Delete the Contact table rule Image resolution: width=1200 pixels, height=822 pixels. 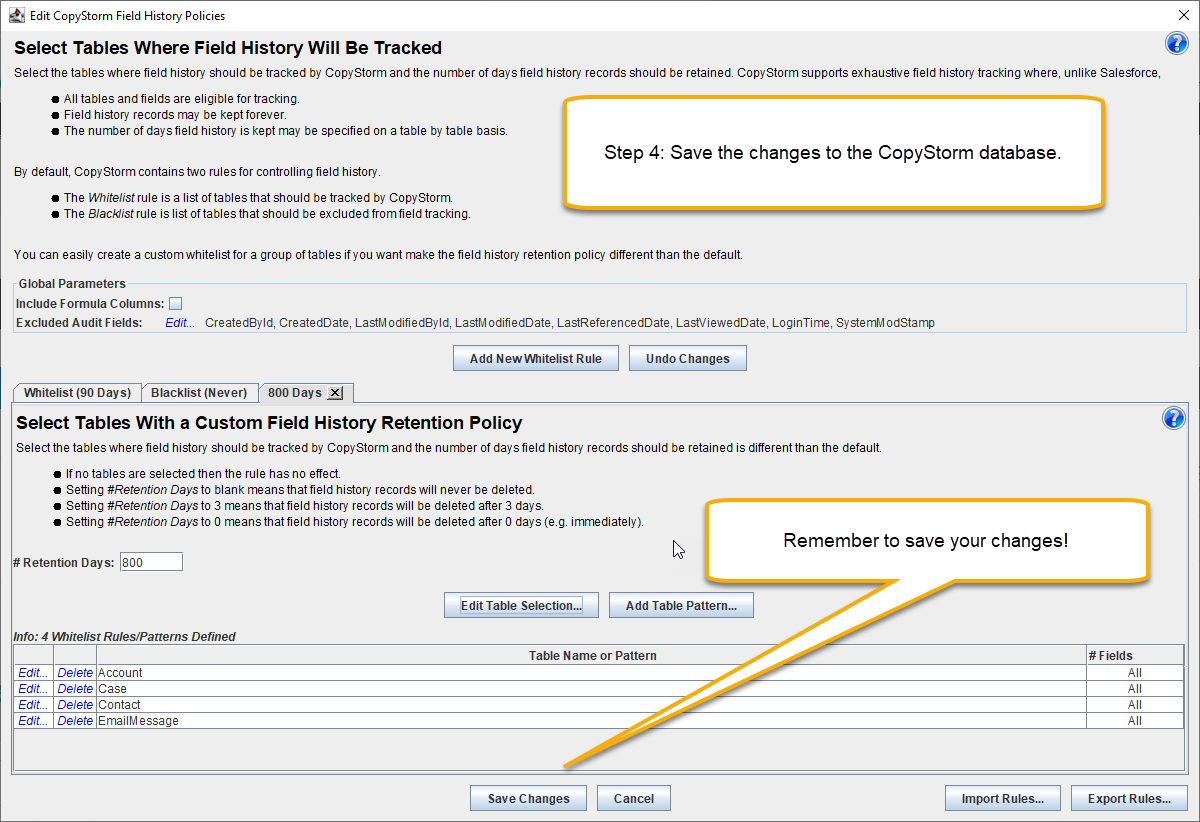[75, 705]
